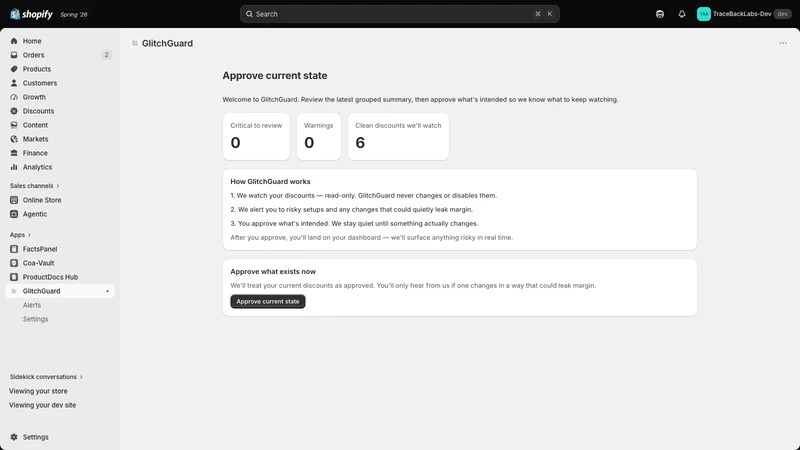The image size is (800, 450).
Task: Click the Products tag icon
Action: click(14, 69)
